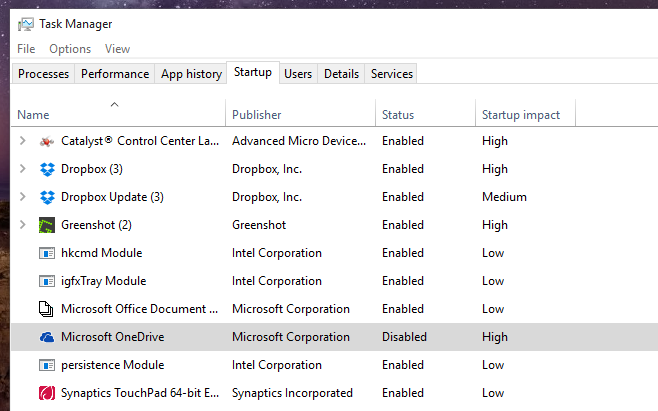This screenshot has height=411, width=658.
Task: Expand the Dropbox (3) group
Action: pyautogui.click(x=23, y=169)
